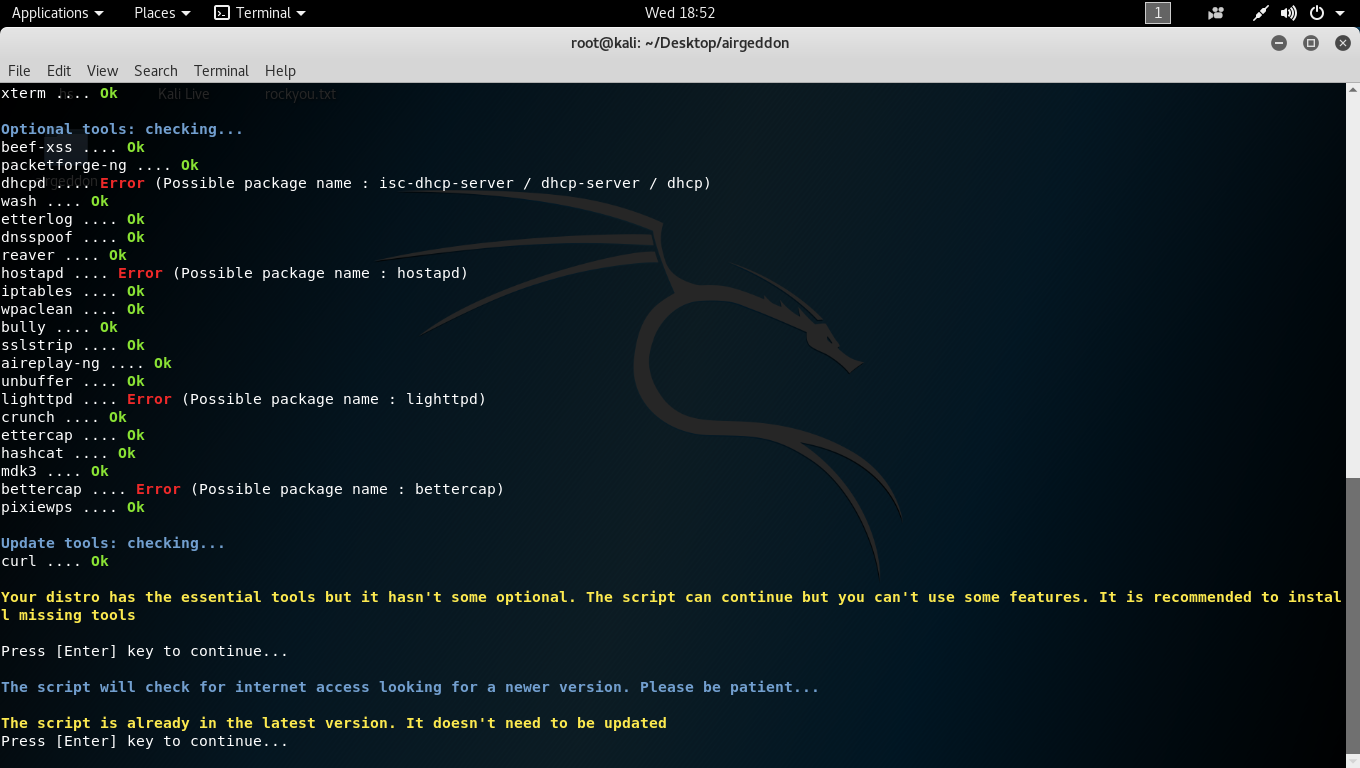The height and width of the screenshot is (768, 1360).
Task: Open the View menu
Action: [102, 70]
